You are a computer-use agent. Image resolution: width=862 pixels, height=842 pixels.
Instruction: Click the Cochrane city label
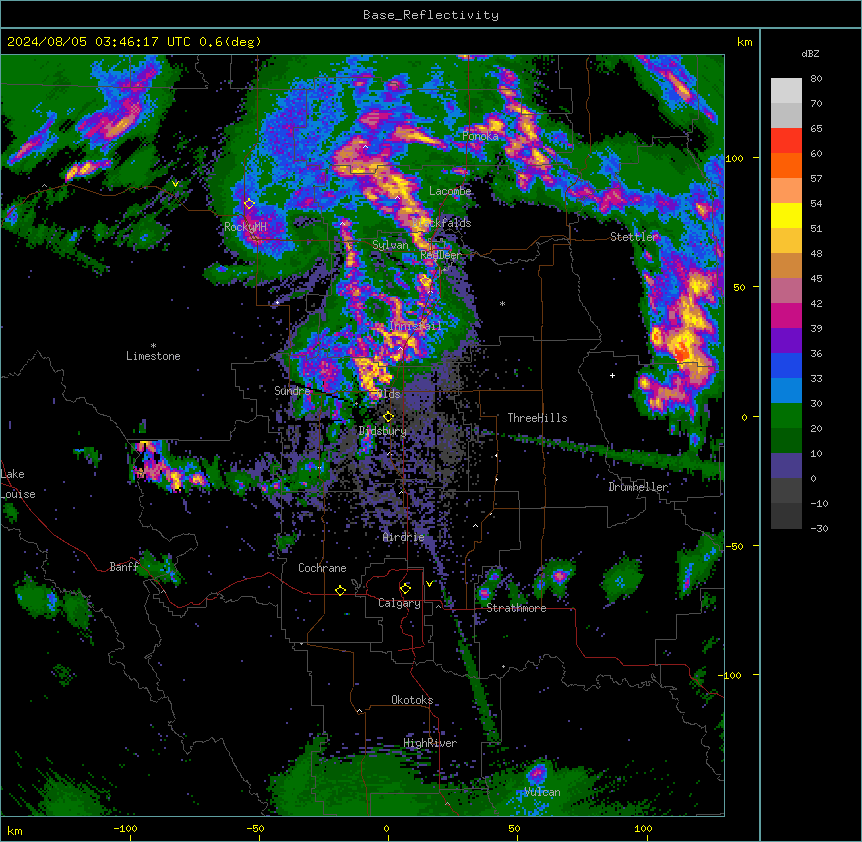(322, 568)
